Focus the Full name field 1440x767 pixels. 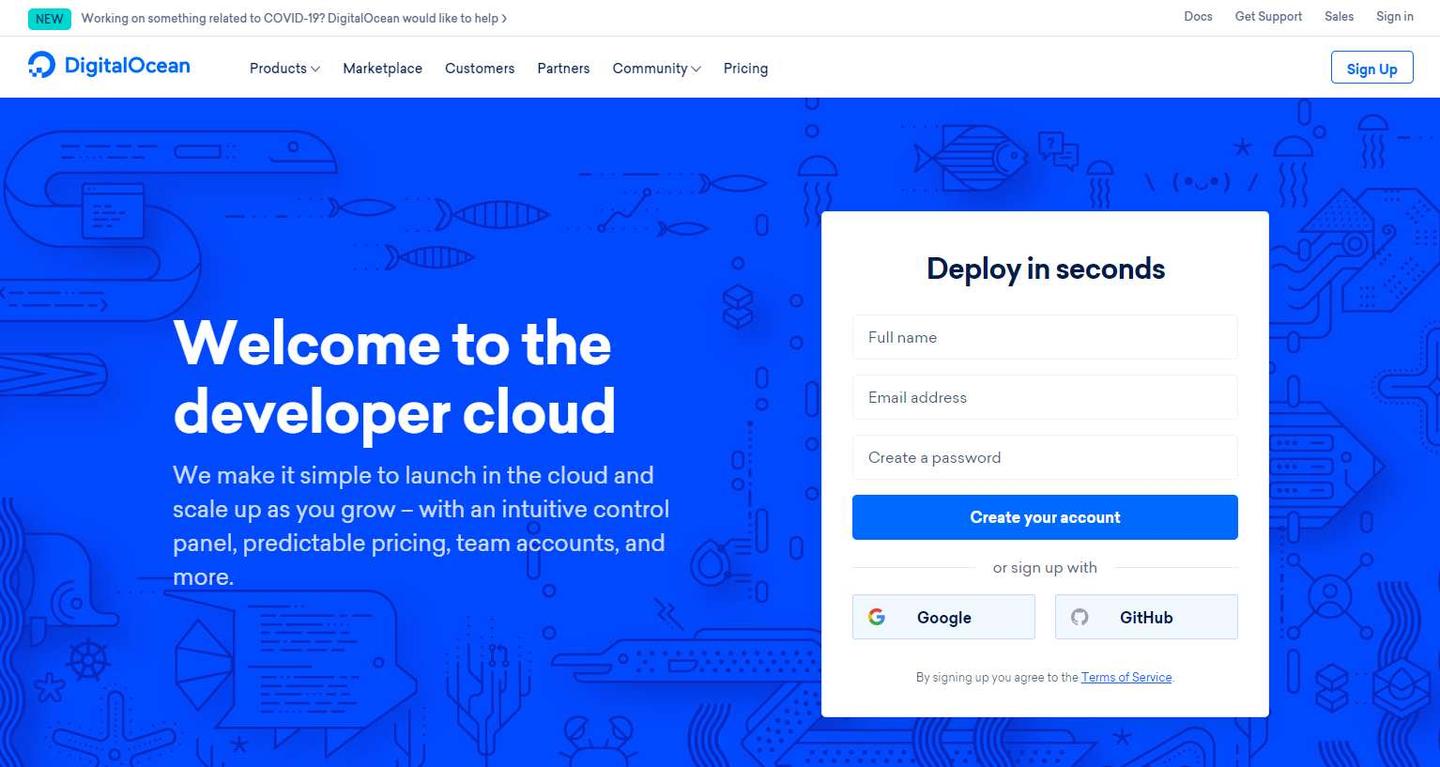(x=1045, y=337)
